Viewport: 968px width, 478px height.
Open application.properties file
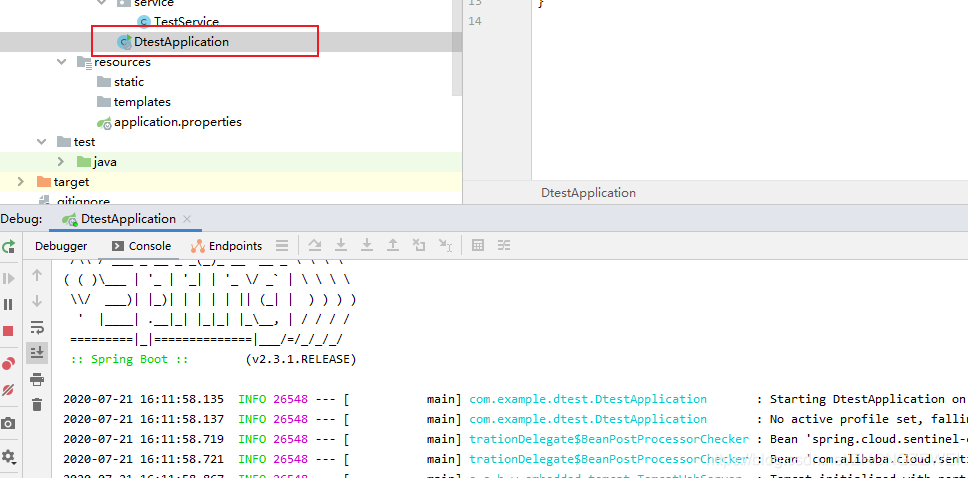(x=178, y=122)
